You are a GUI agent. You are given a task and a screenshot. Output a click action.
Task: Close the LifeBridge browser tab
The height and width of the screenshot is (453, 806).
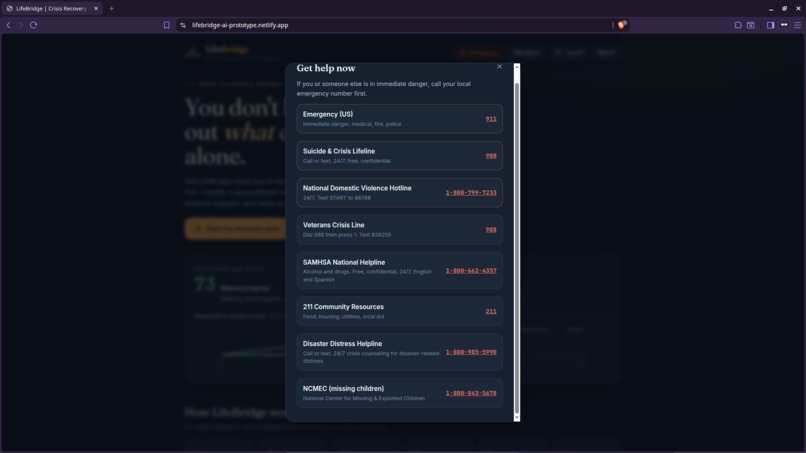(x=96, y=8)
